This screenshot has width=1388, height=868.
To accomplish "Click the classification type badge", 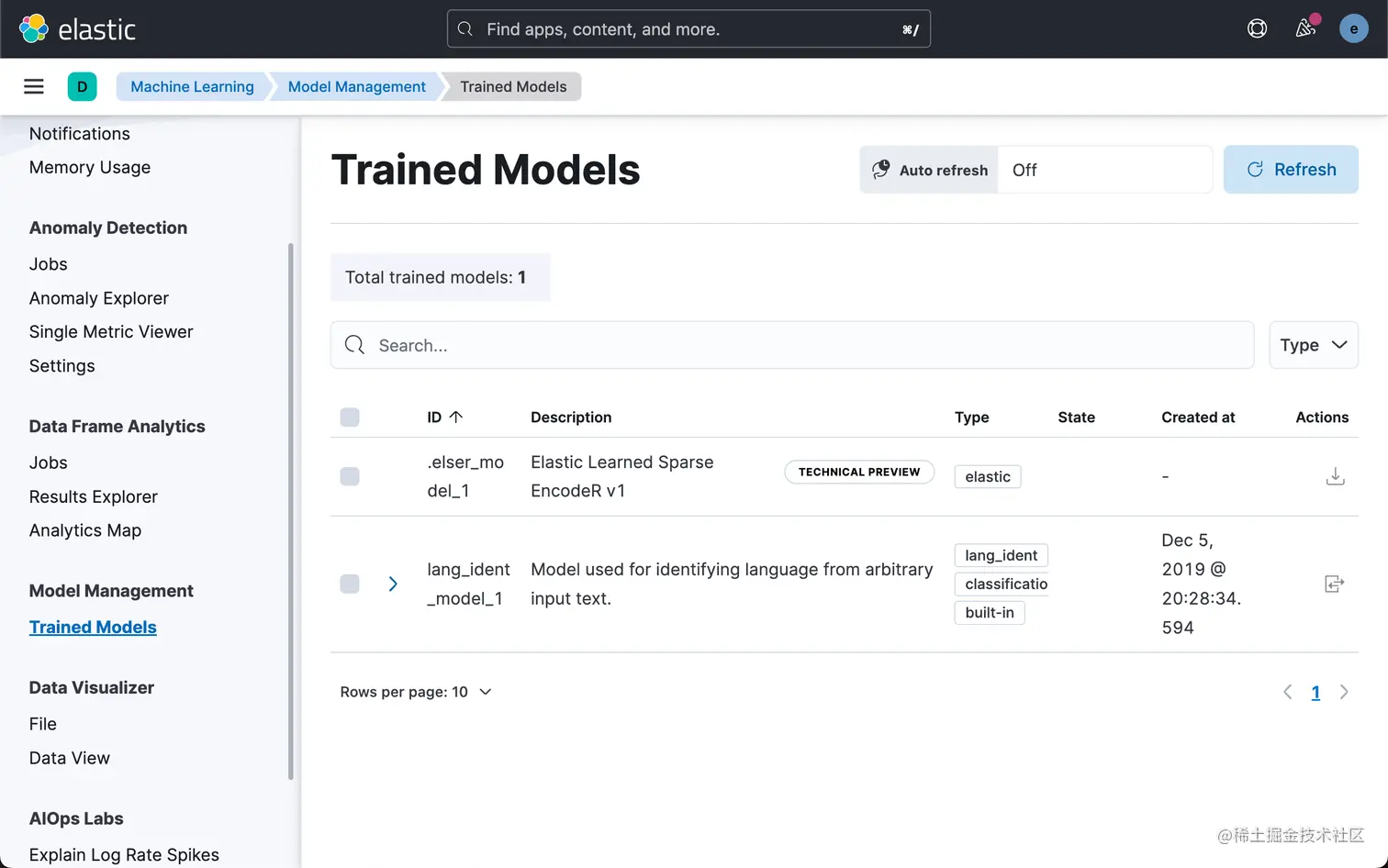I will coord(1002,584).
